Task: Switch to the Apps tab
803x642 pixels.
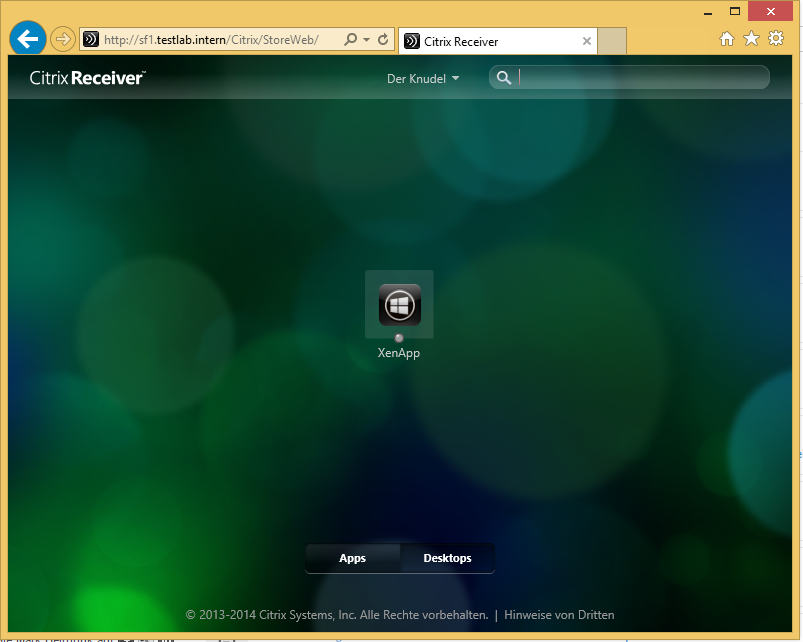Action: 352,558
